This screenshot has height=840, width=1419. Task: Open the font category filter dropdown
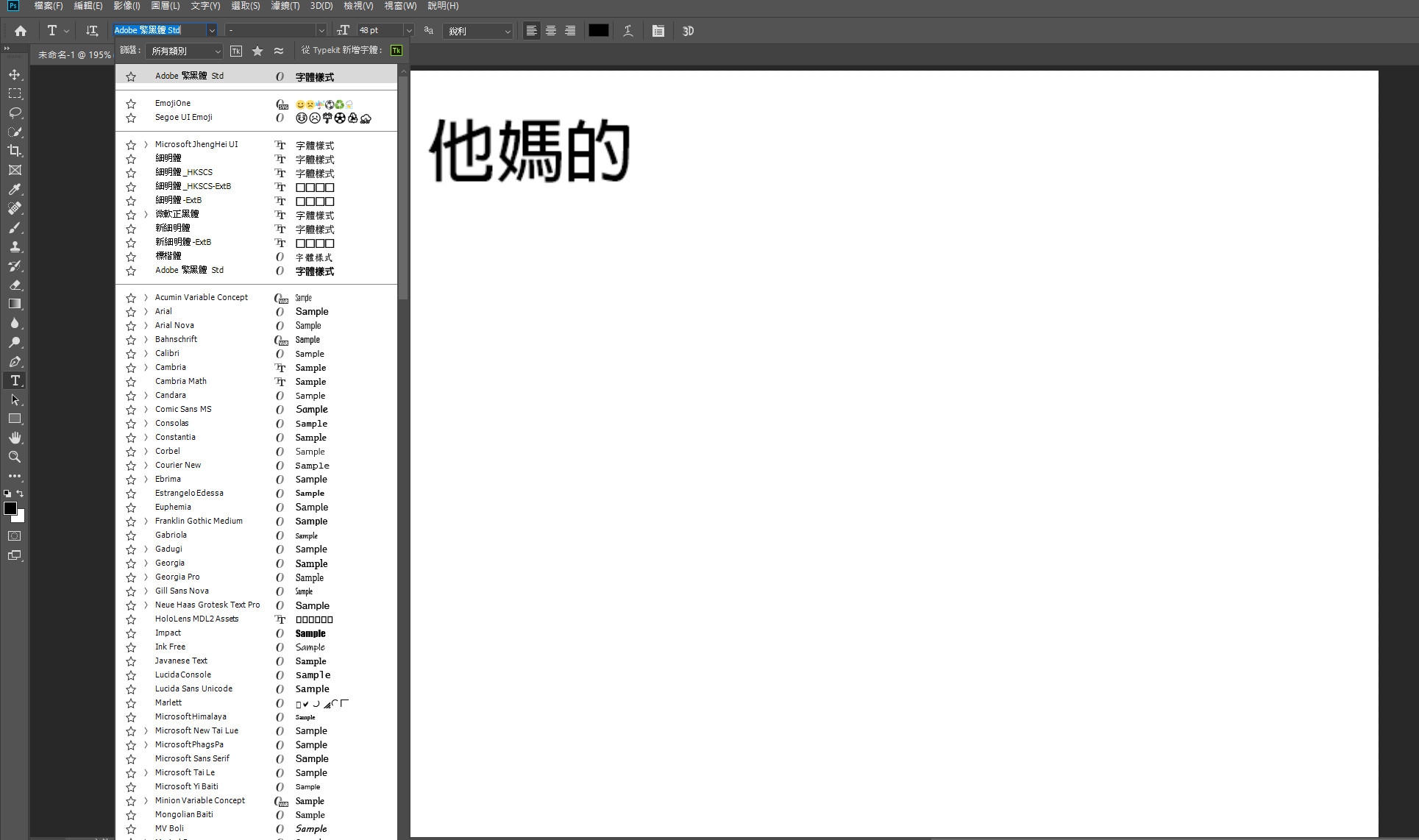(184, 51)
